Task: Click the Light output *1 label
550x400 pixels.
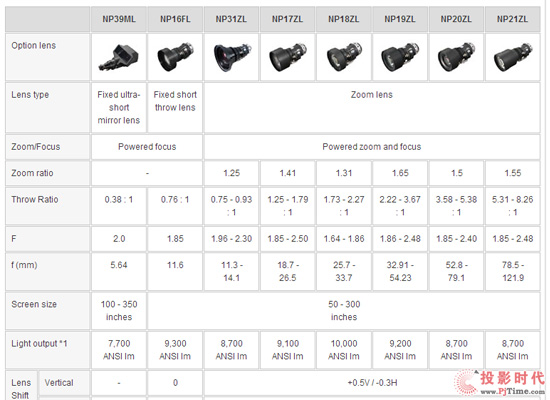Action: coord(39,344)
